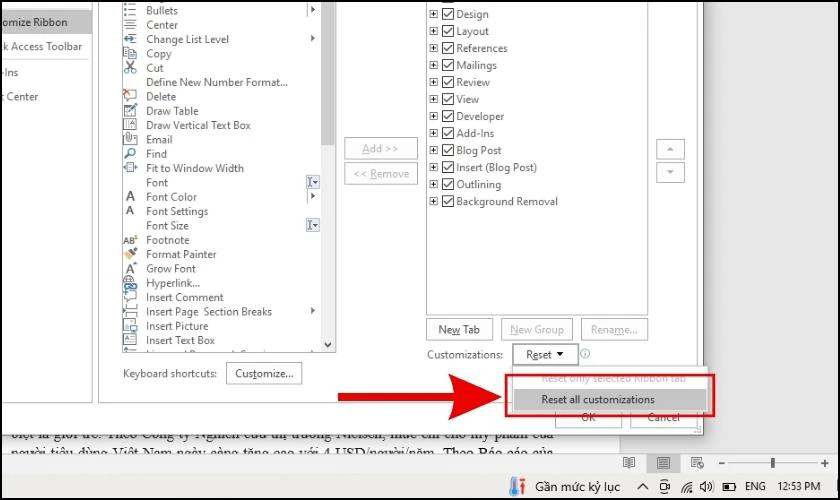Open the ENG language indicator
Screen dimensions: 840x500
point(755,486)
